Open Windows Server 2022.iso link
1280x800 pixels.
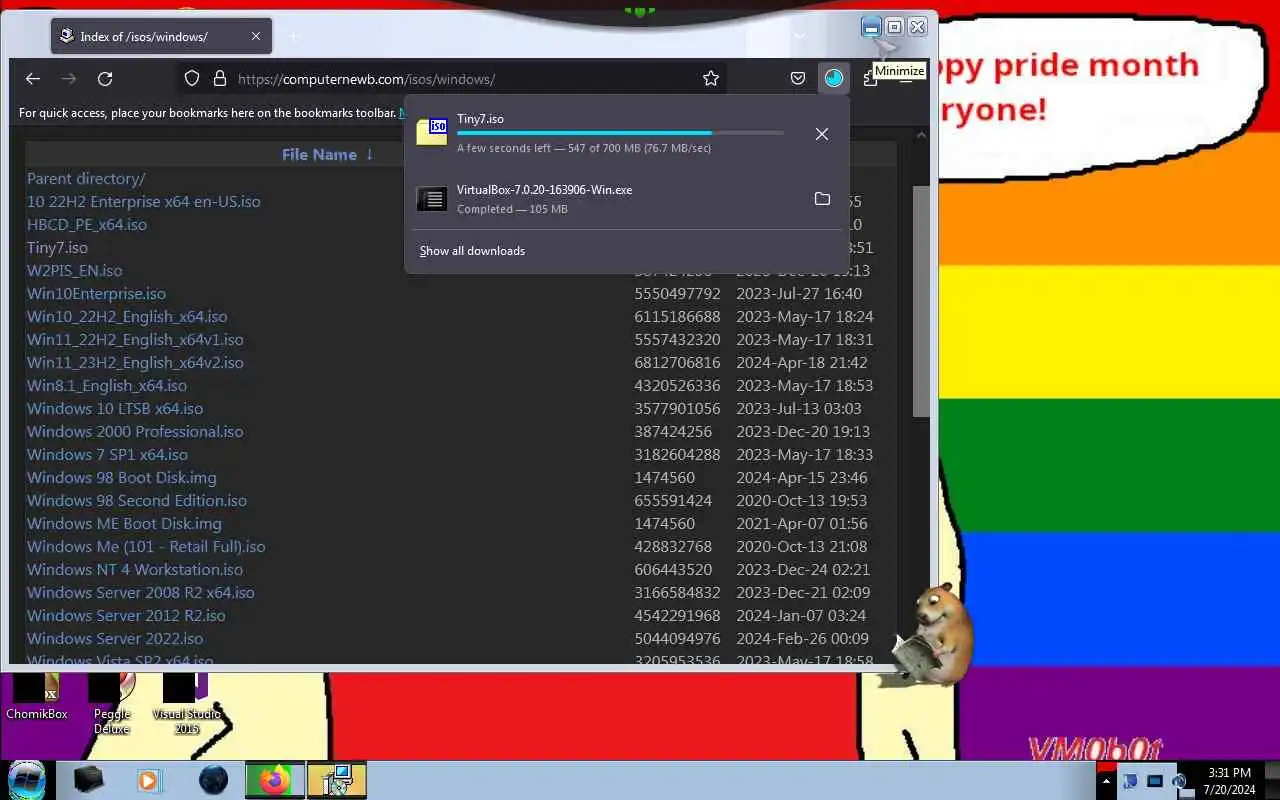coord(115,638)
